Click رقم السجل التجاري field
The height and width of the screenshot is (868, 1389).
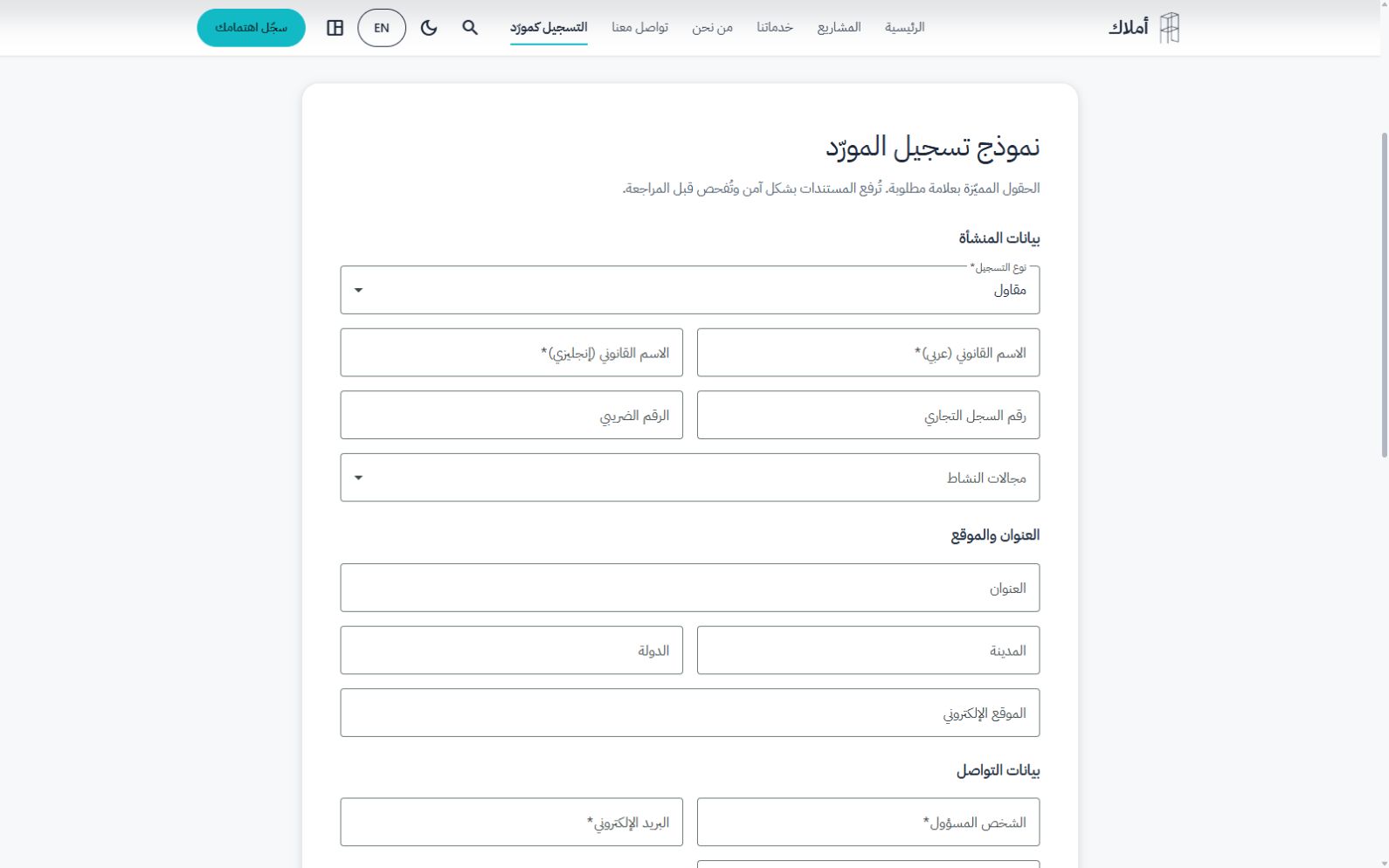click(x=868, y=416)
